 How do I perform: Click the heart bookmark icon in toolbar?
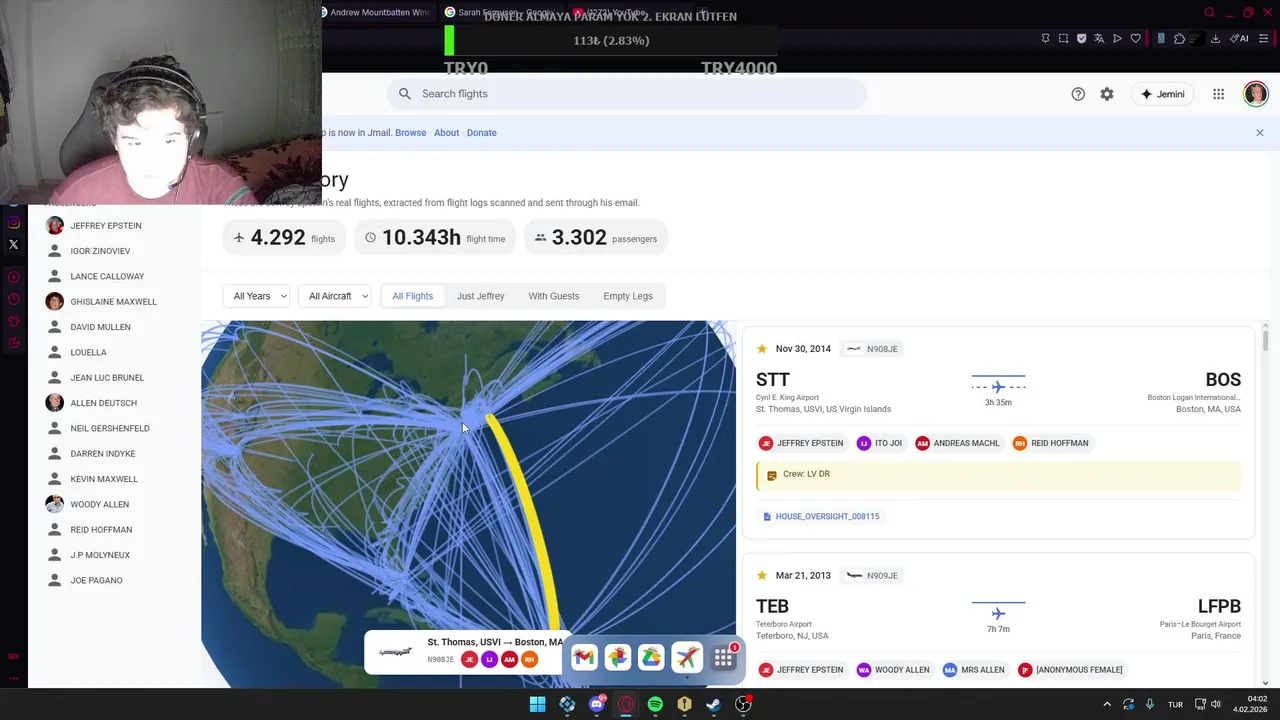[x=1135, y=39]
